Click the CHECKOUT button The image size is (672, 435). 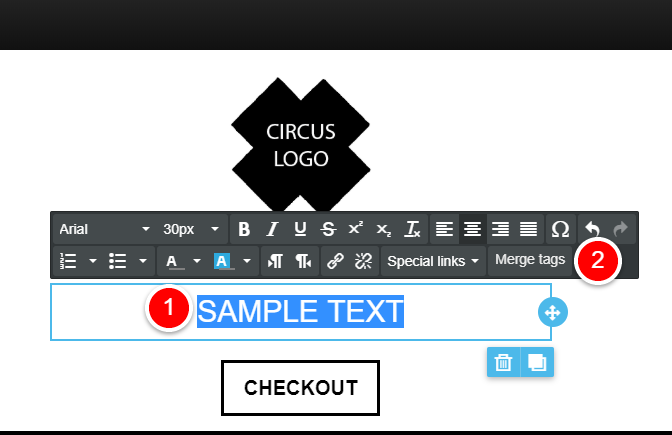point(300,388)
